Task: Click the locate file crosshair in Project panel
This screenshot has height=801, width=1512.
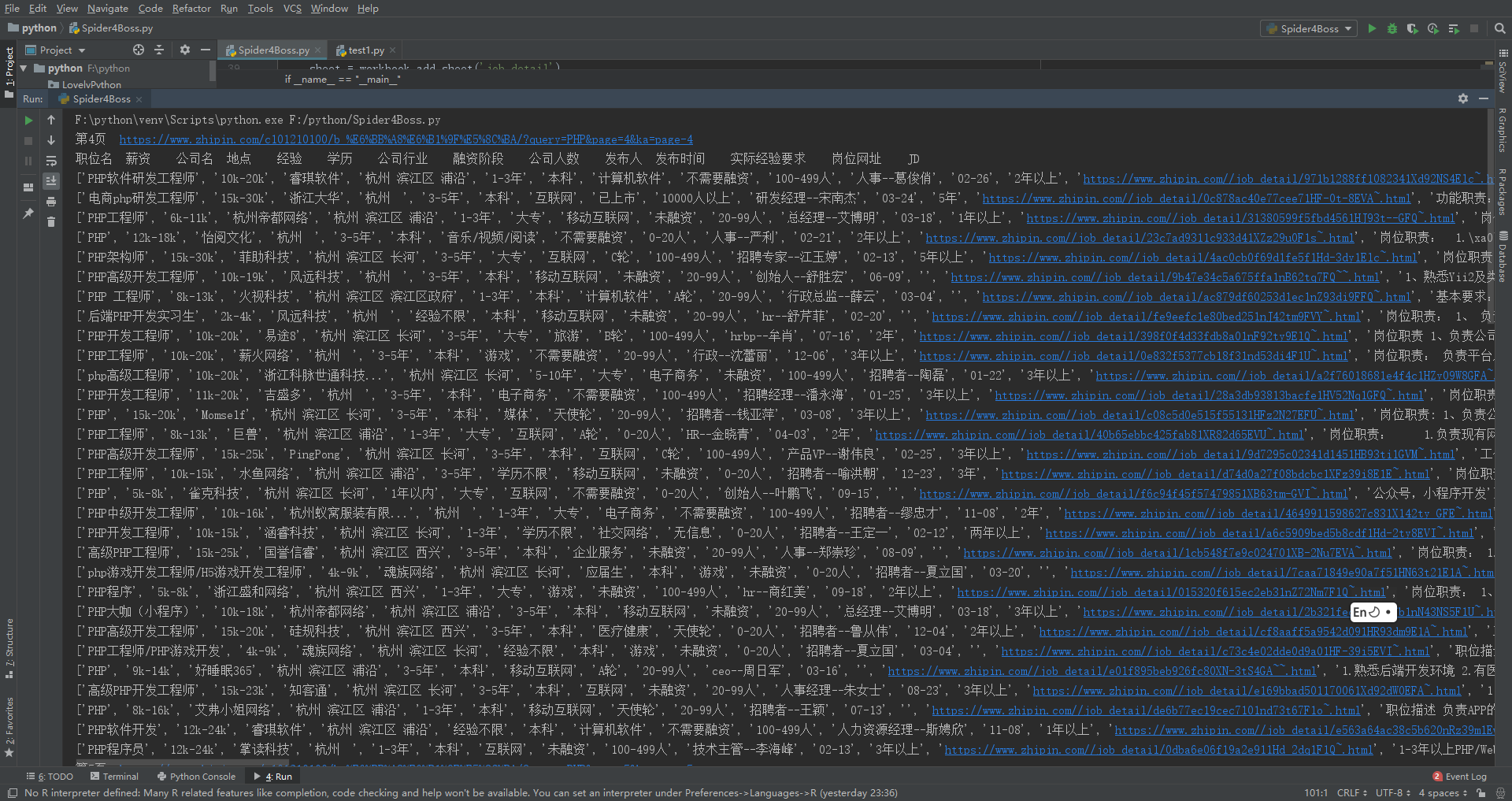Action: point(139,50)
